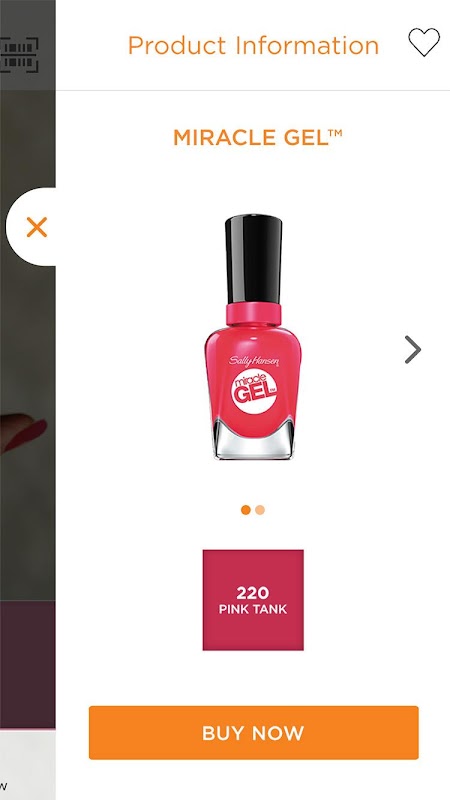Screen dimensions: 450x800
Task: Select the first carousel page dot
Action: 246,510
